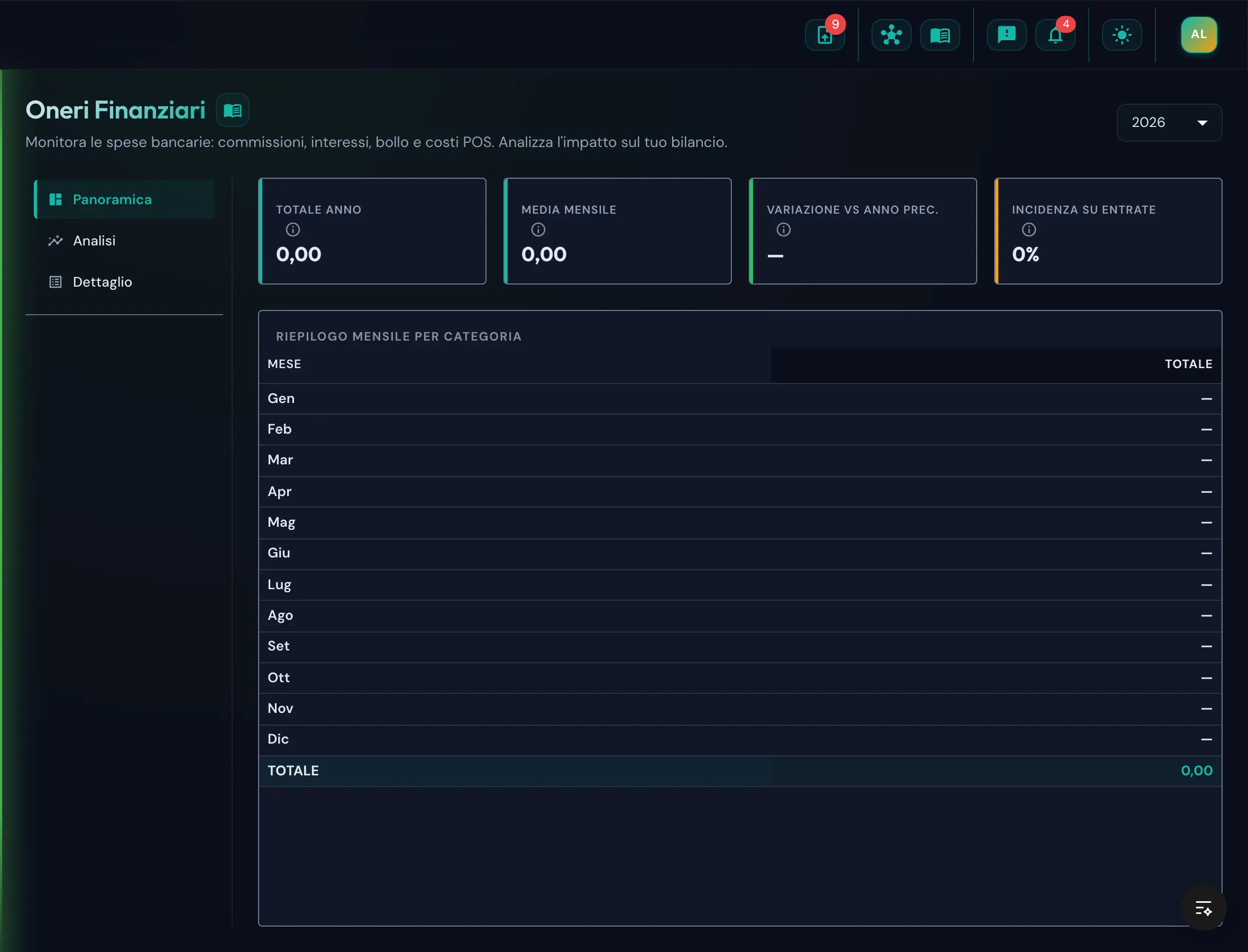Open the feedback chat bubble icon

pyautogui.click(x=1006, y=35)
